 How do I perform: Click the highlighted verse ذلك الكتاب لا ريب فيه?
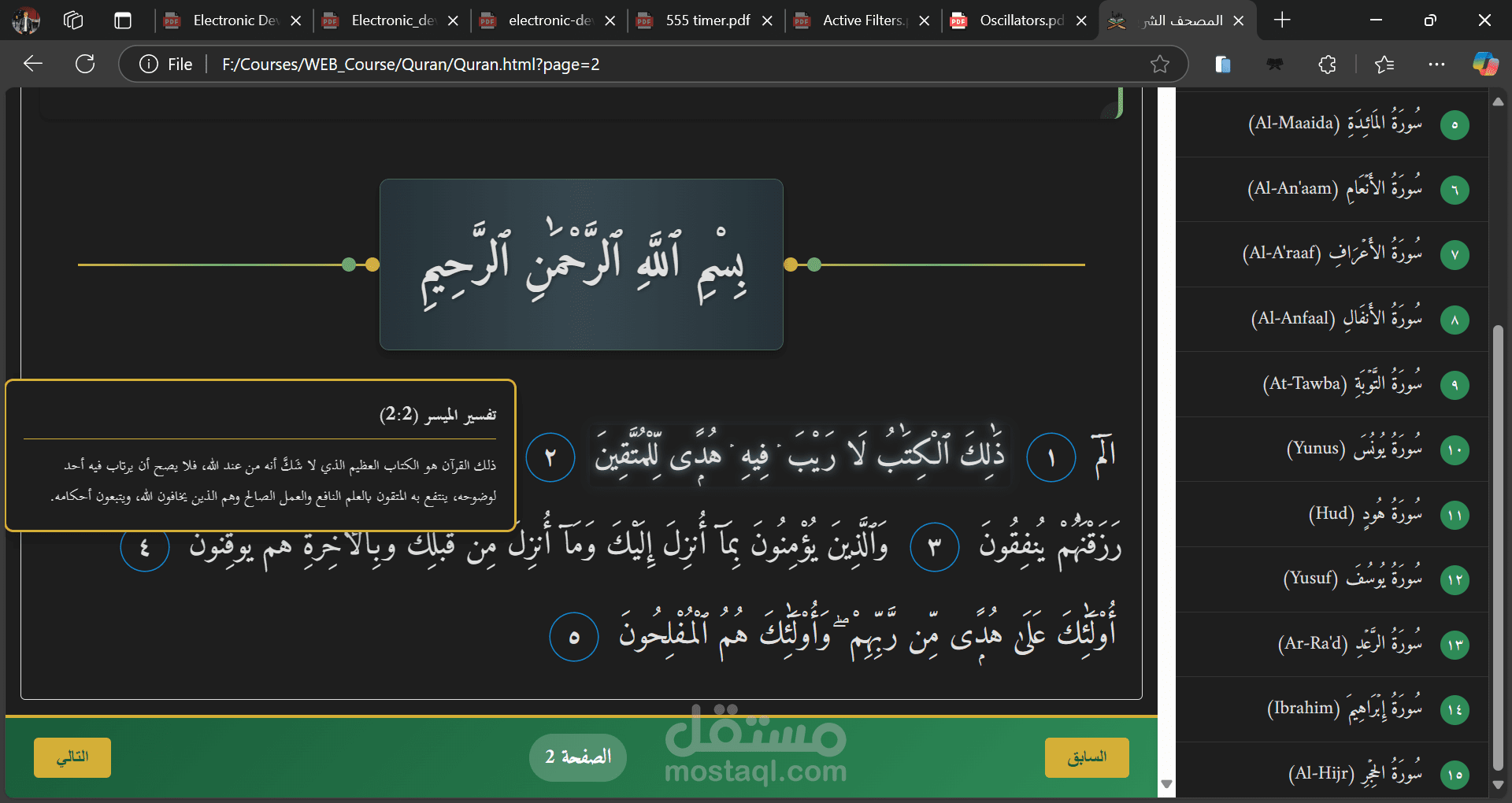coord(800,455)
